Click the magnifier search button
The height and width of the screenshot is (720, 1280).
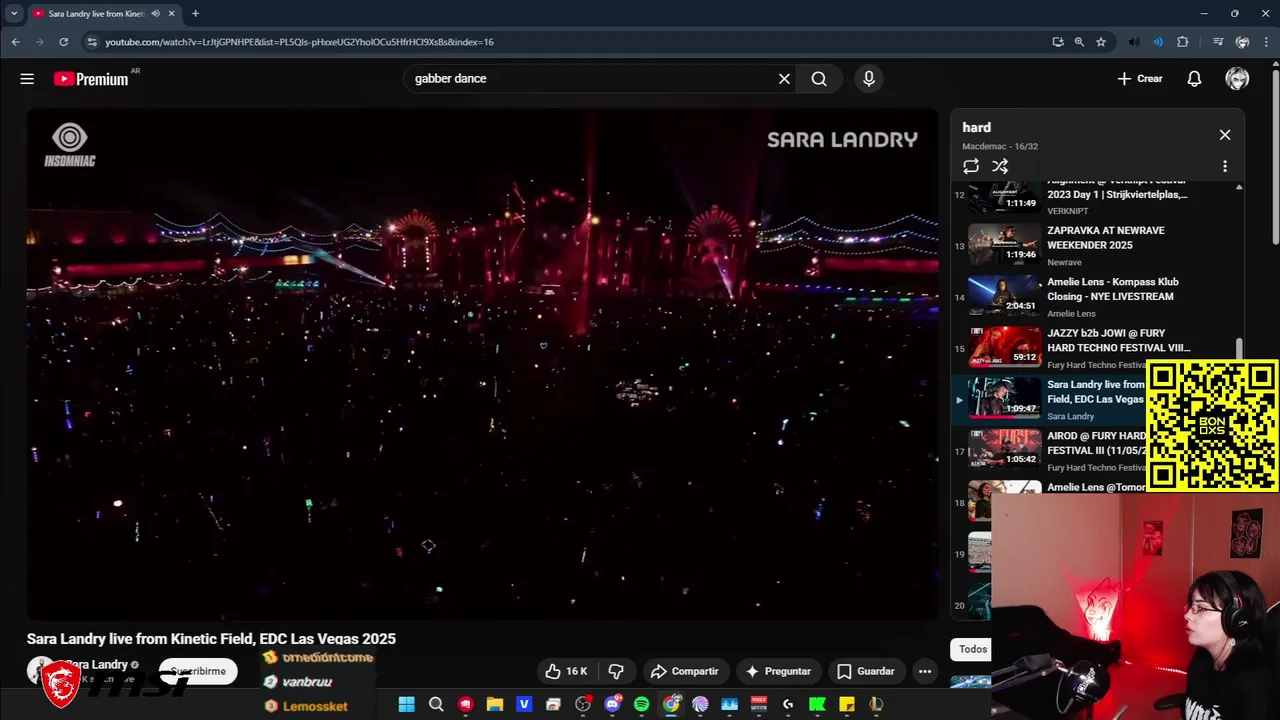(819, 79)
